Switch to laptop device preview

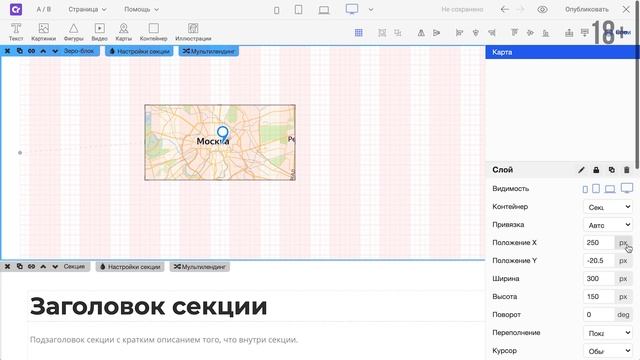pos(324,10)
